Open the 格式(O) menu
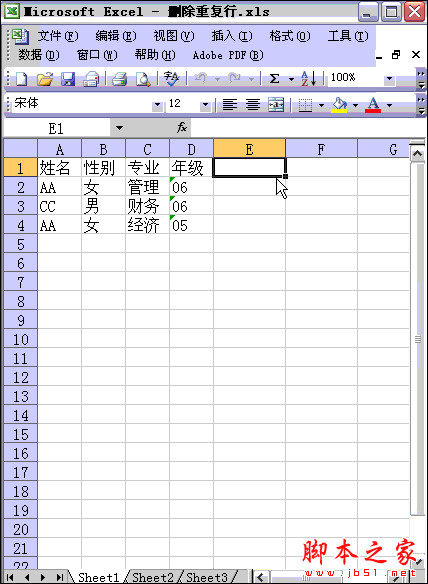Viewport: 428px width, 584px height. 290,36
